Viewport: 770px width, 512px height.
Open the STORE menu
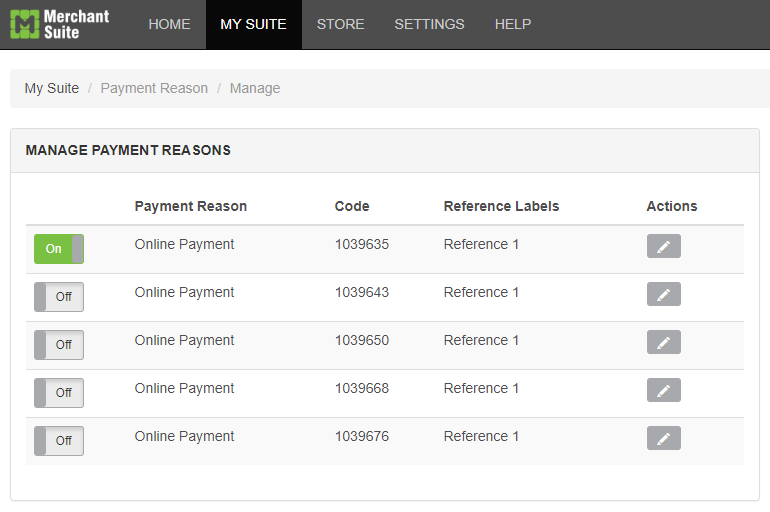pyautogui.click(x=340, y=24)
